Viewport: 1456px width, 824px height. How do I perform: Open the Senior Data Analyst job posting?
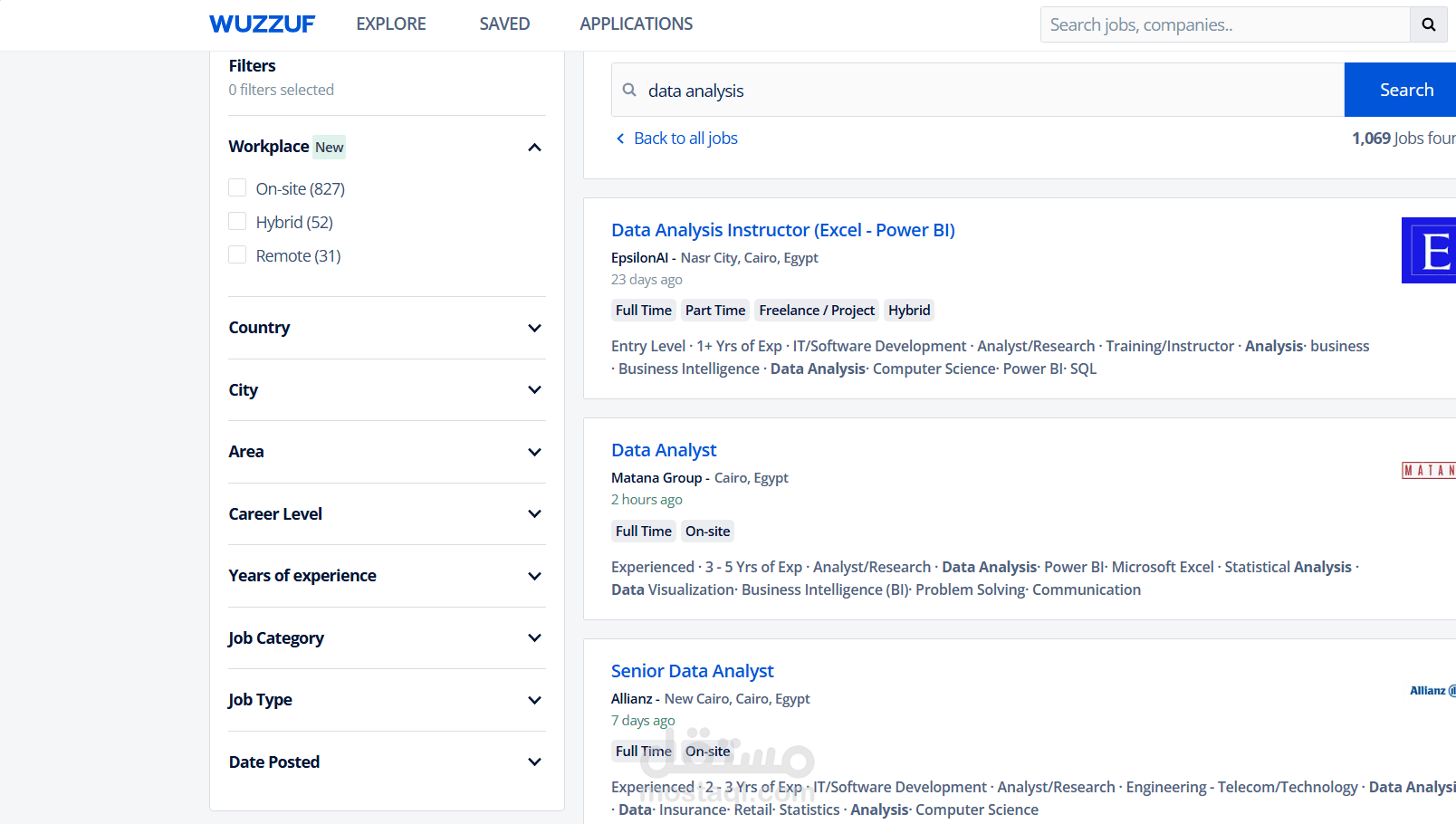click(692, 670)
